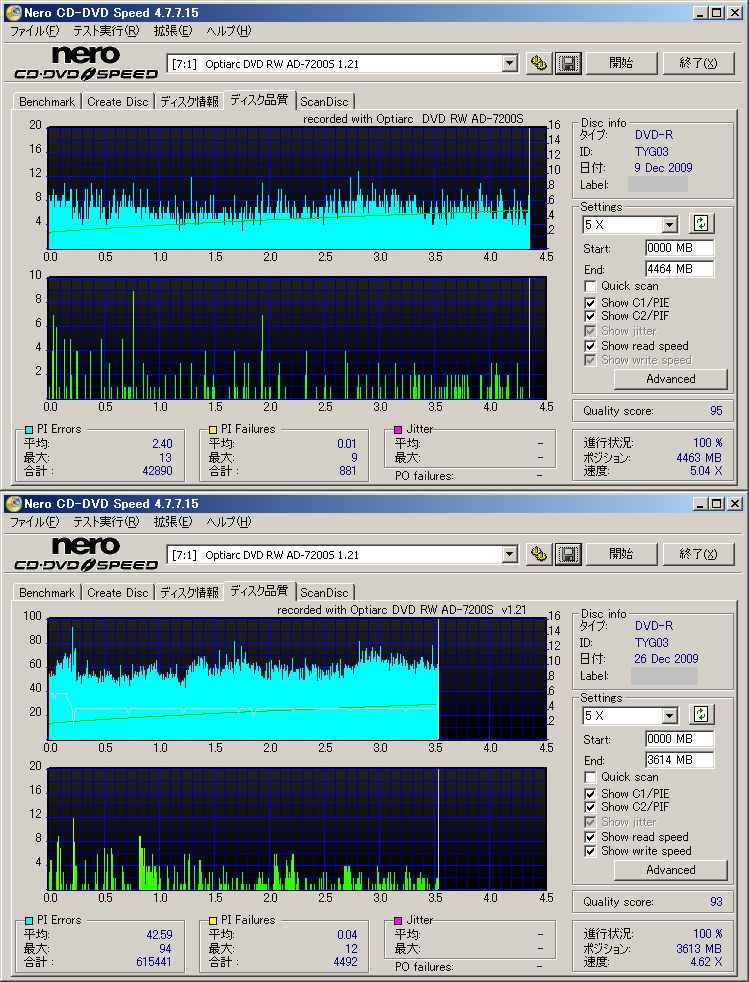This screenshot has height=982, width=749.
Task: Open ファイル(F) menu in bottom window
Action: [34, 522]
